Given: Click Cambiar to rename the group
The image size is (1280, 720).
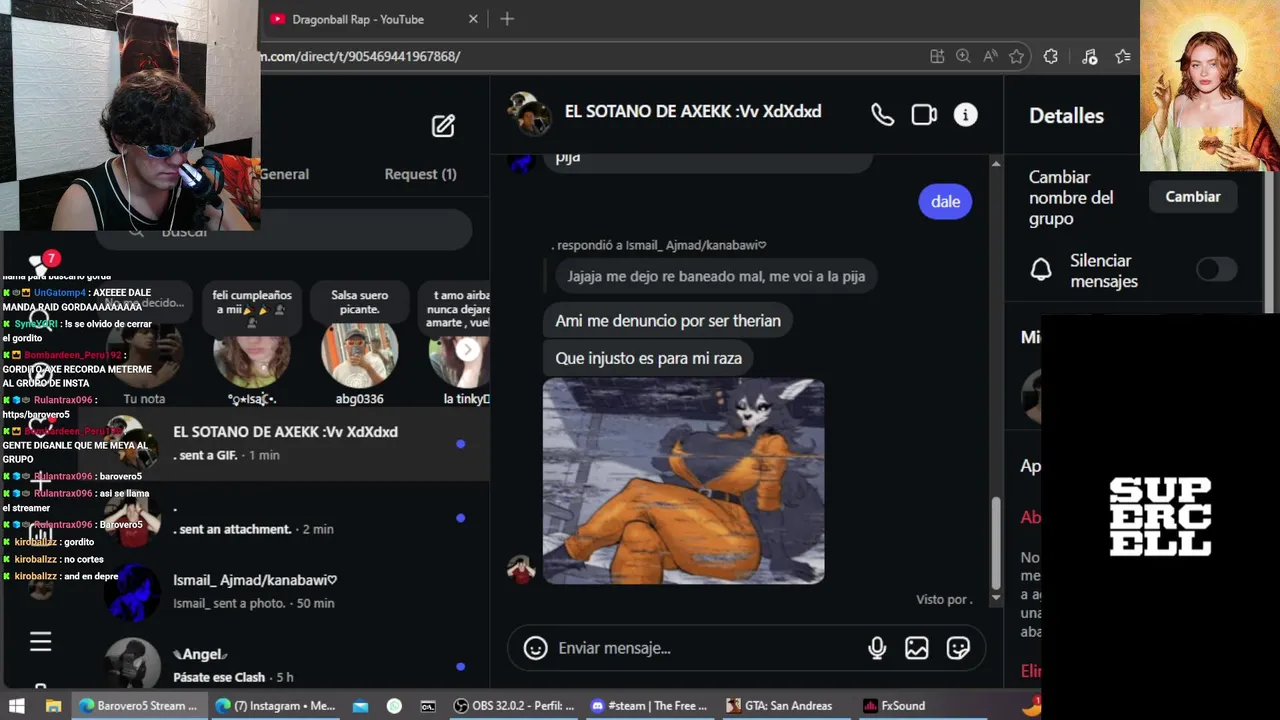Looking at the screenshot, I should [x=1193, y=197].
